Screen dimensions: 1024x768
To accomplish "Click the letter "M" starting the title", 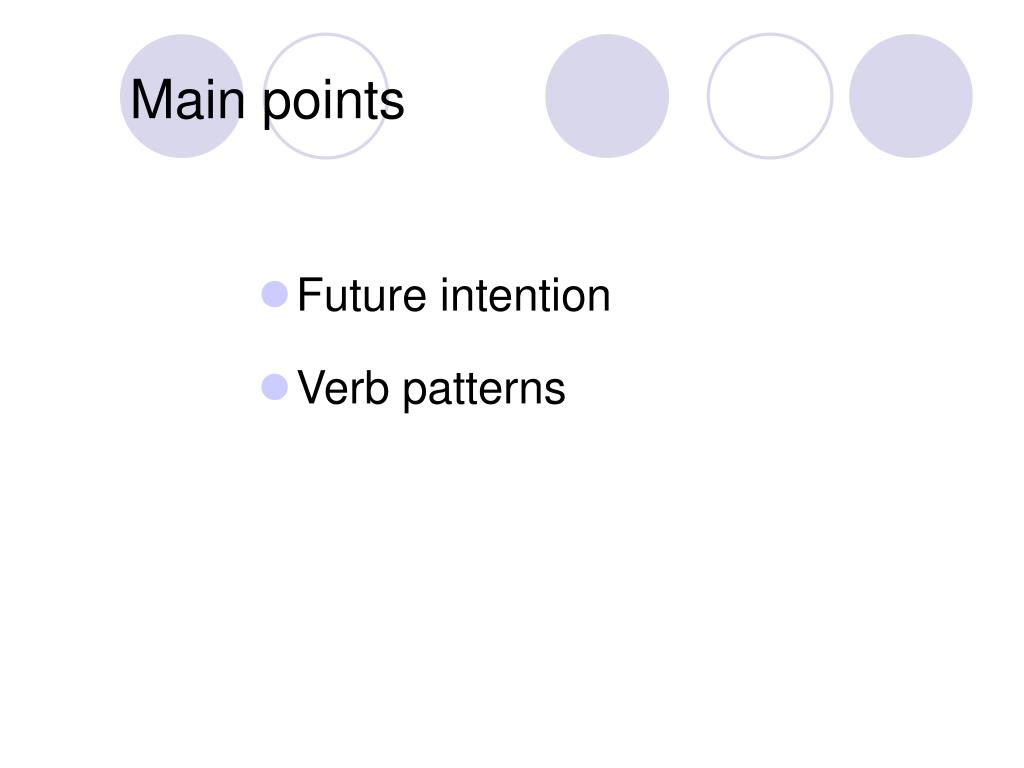I will point(150,99).
